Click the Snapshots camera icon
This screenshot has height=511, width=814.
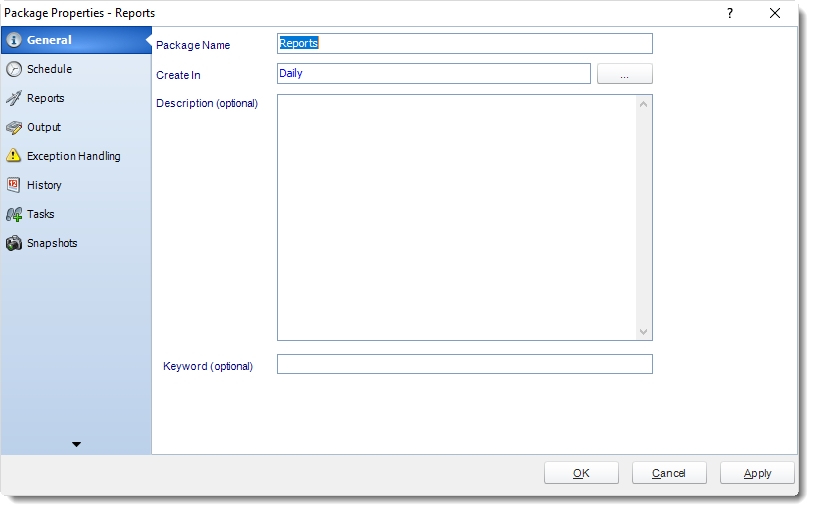tap(14, 243)
